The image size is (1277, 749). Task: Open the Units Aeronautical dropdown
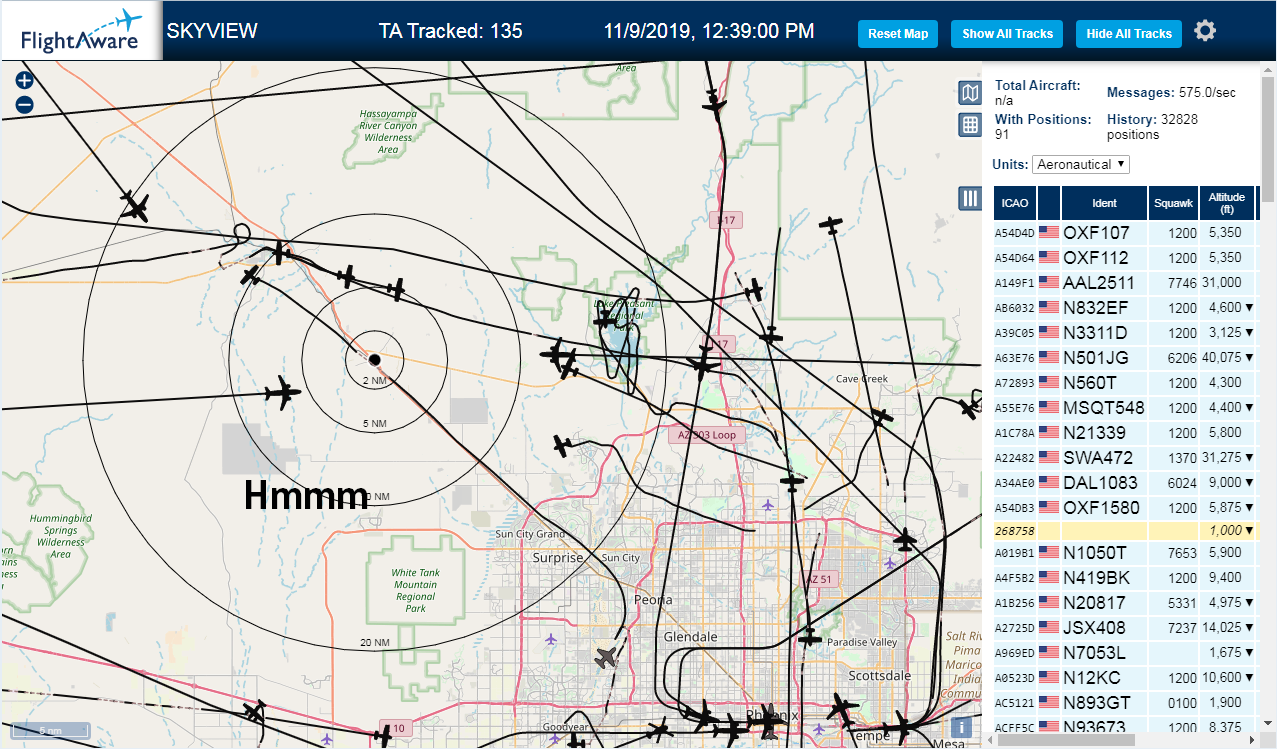pos(1081,164)
